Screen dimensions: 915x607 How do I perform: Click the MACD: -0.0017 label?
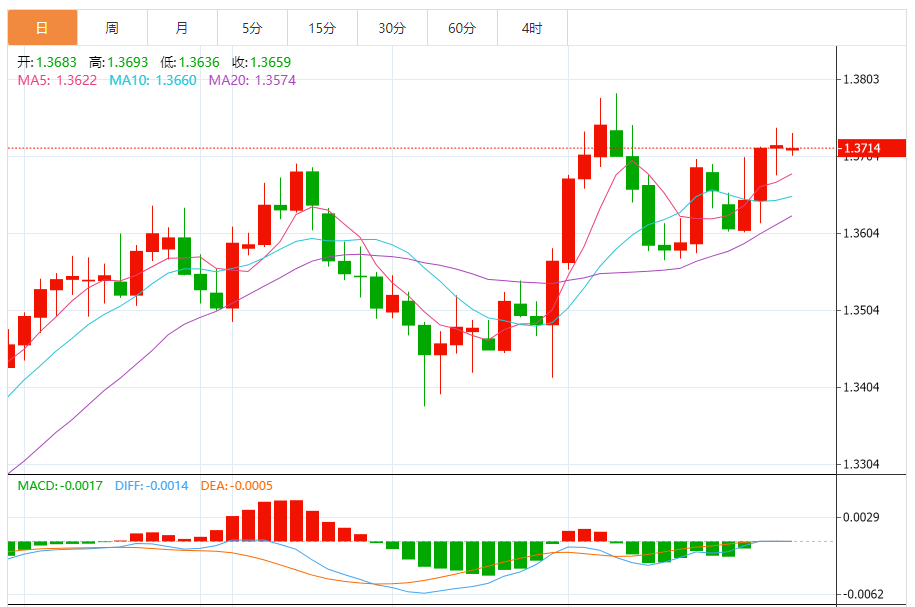click(x=60, y=486)
